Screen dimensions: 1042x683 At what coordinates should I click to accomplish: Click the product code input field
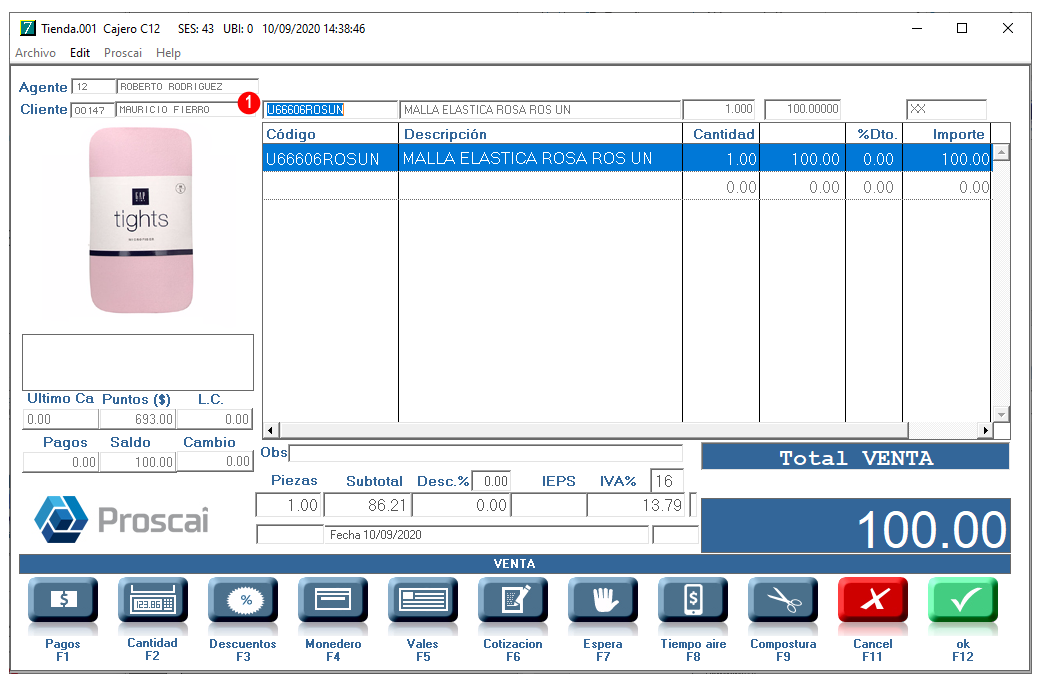point(330,110)
